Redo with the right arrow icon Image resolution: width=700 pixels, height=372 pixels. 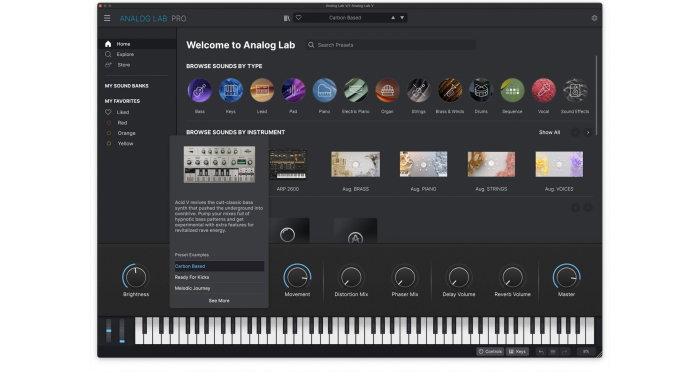(x=565, y=352)
